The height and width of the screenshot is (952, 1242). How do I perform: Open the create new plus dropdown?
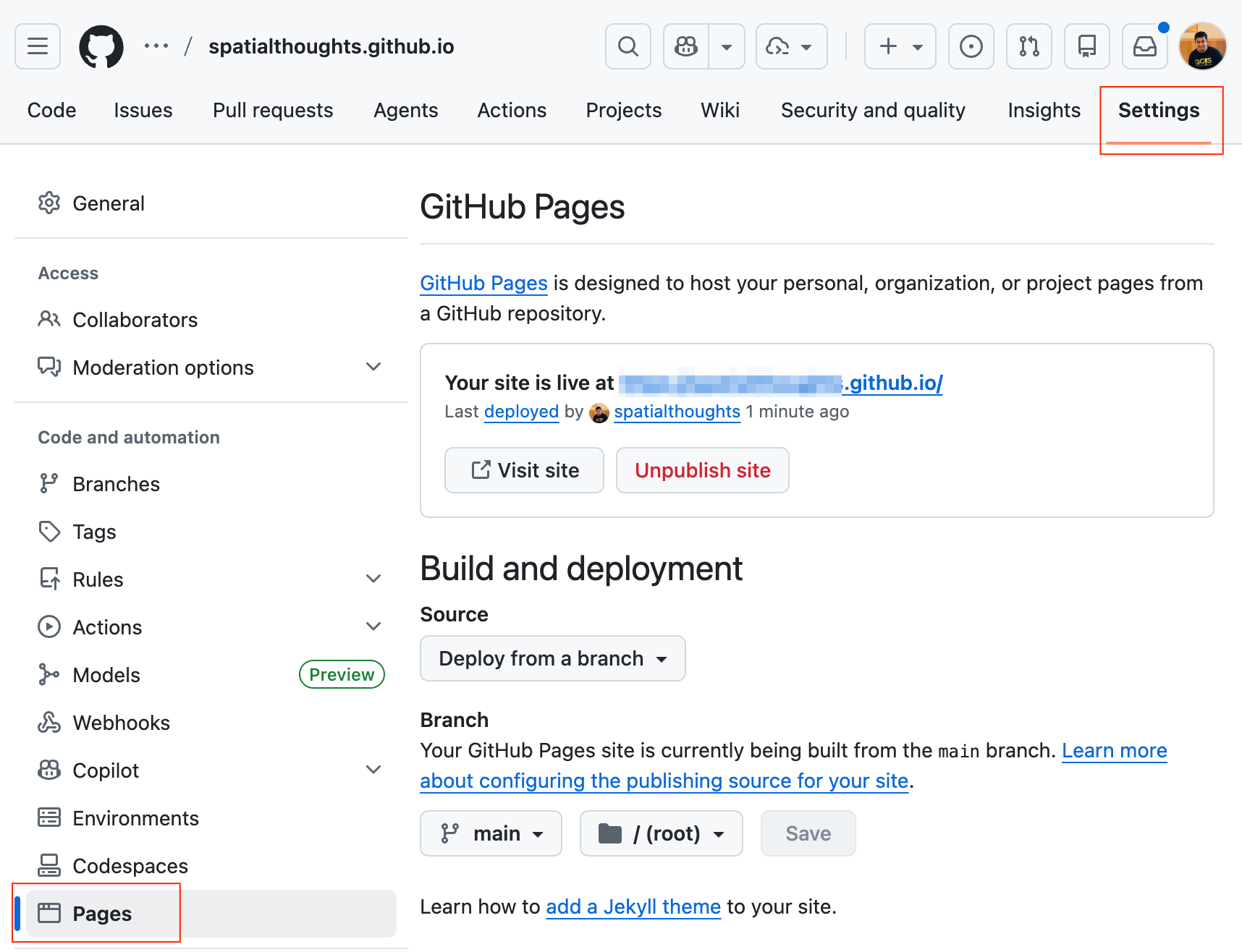[900, 46]
